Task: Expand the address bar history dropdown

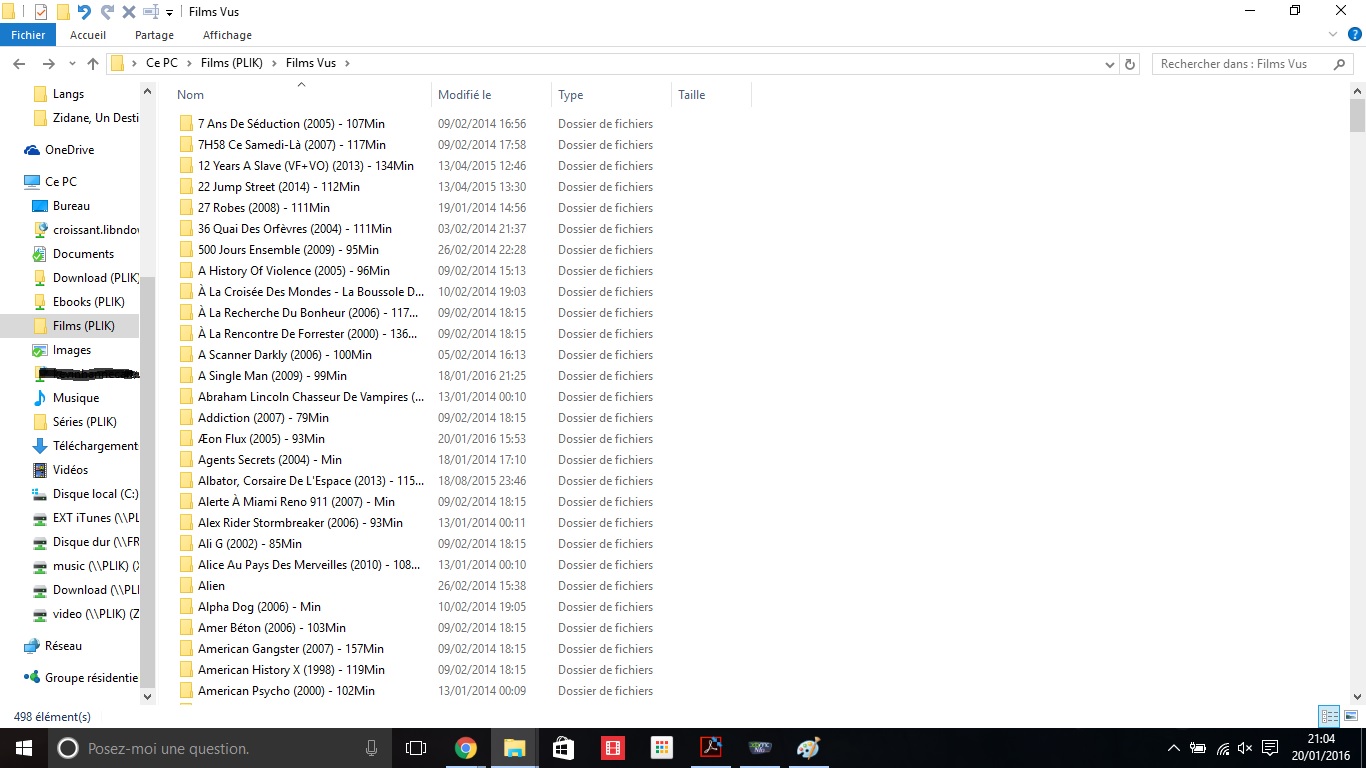Action: (1110, 63)
